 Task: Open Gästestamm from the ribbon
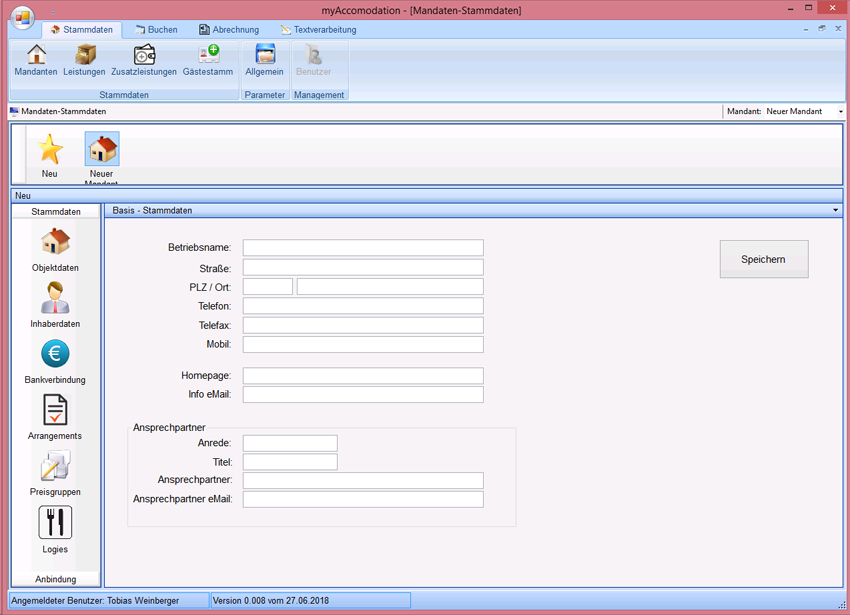(x=208, y=60)
